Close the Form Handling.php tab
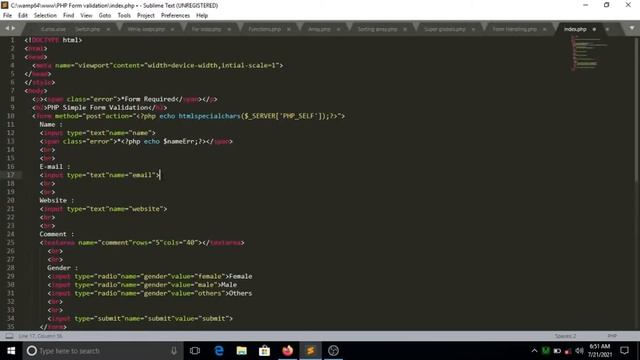Screen dimensions: 640x360 click(544, 29)
